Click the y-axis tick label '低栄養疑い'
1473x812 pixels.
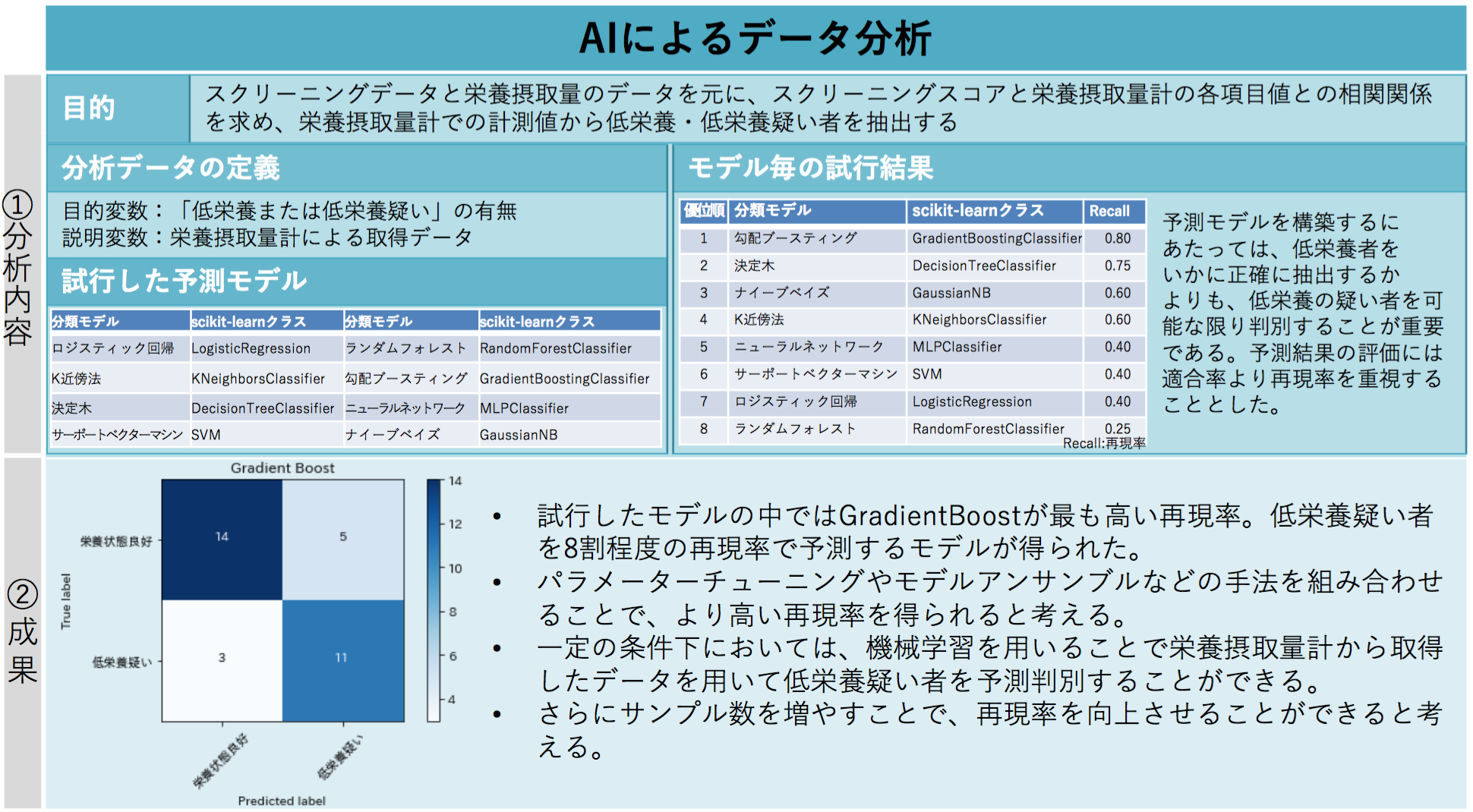[x=122, y=663]
